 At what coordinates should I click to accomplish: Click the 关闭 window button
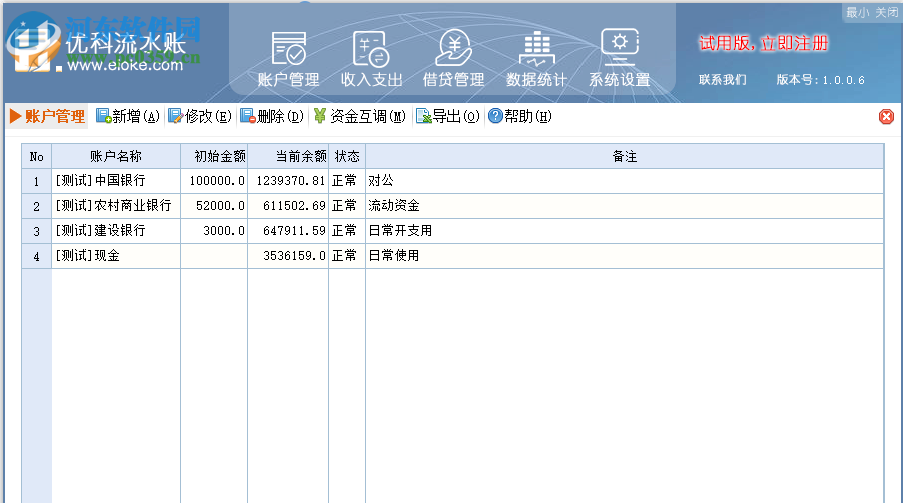[x=887, y=12]
